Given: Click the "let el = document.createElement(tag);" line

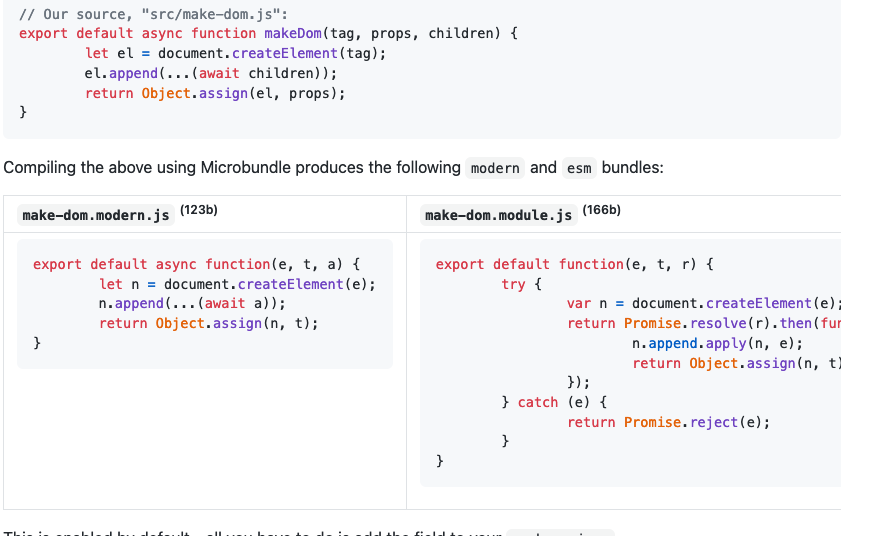Looking at the screenshot, I should coord(235,53).
